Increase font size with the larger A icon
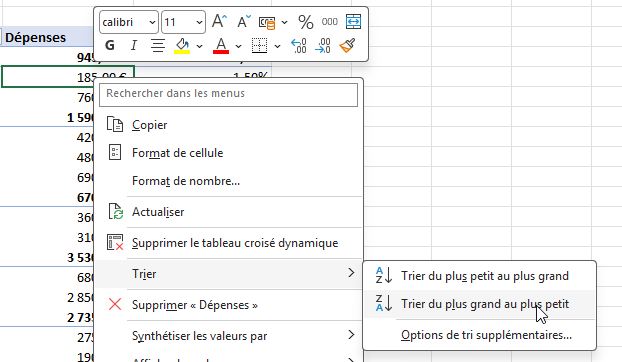Screen dimensions: 622x362 pos(219,22)
